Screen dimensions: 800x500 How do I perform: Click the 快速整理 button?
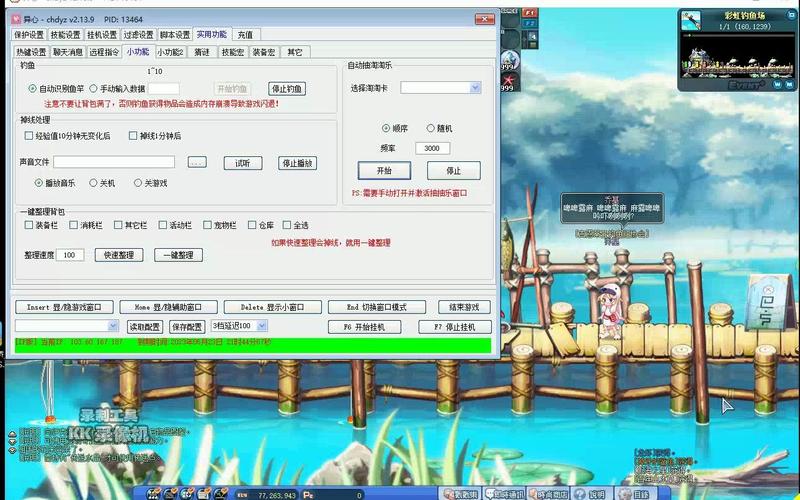pyautogui.click(x=119, y=255)
